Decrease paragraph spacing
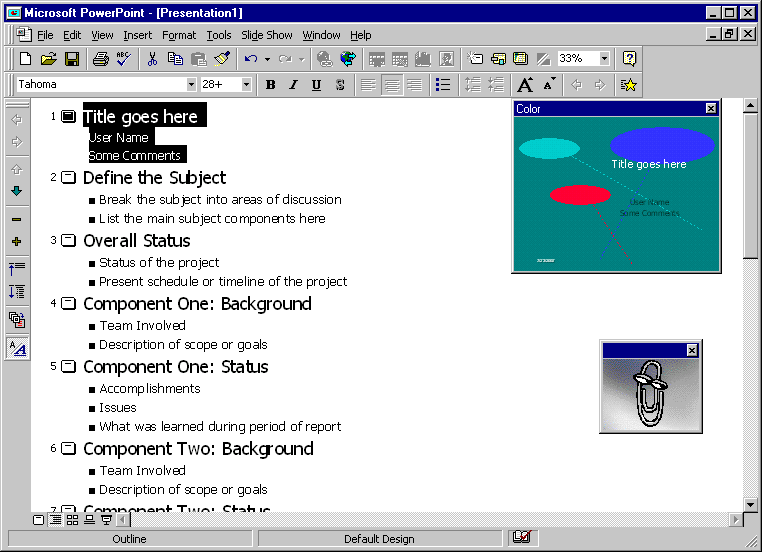The width and height of the screenshot is (762, 552). point(496,85)
